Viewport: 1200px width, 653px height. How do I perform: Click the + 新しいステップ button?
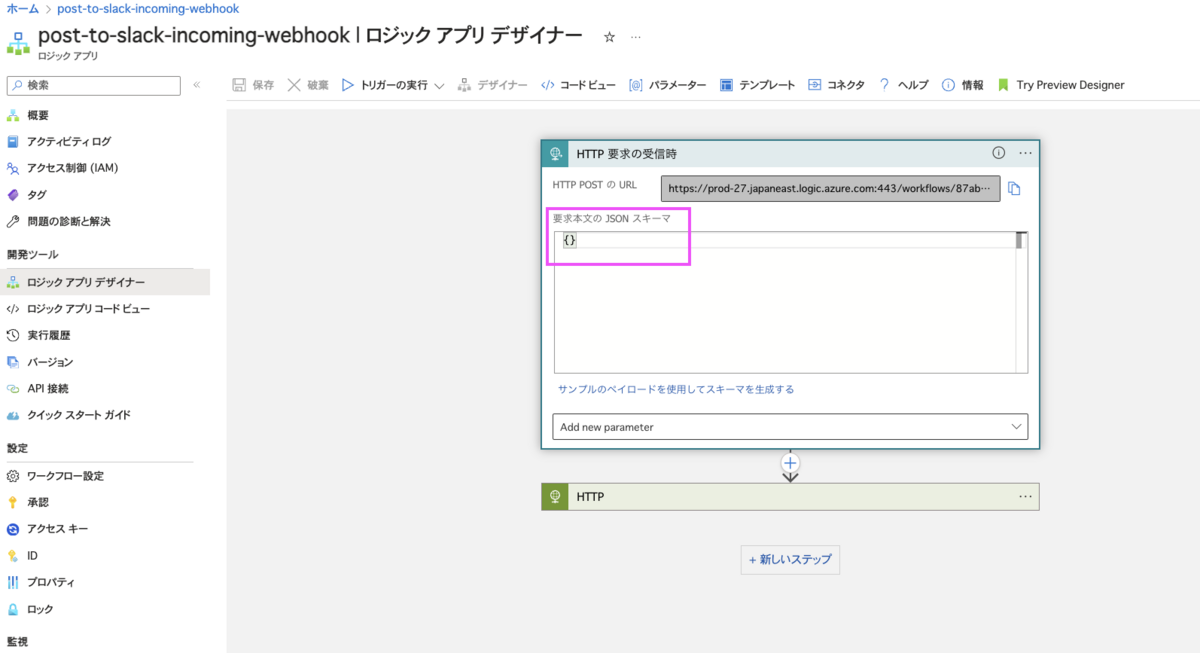790,560
